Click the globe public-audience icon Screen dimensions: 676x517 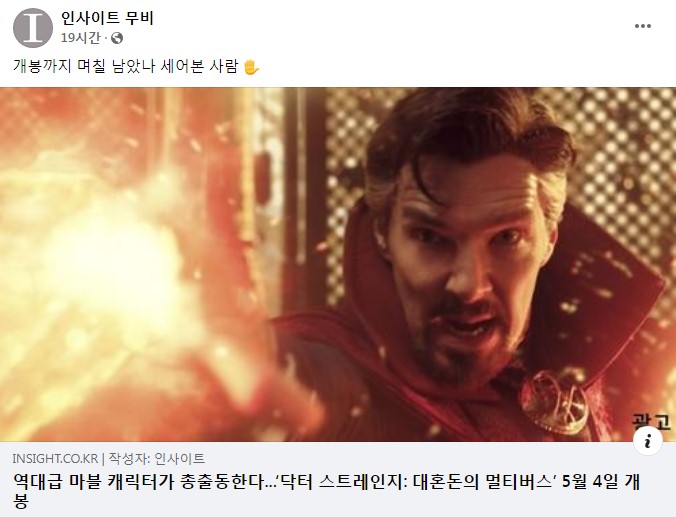pyautogui.click(x=117, y=38)
